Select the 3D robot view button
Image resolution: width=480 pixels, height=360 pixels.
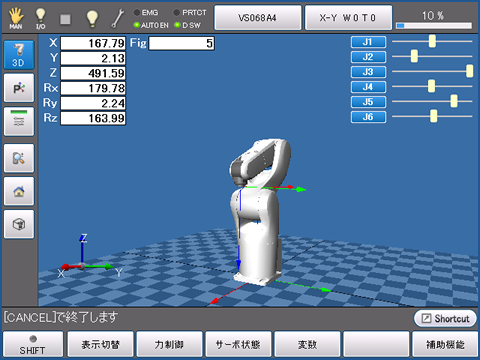pyautogui.click(x=19, y=55)
